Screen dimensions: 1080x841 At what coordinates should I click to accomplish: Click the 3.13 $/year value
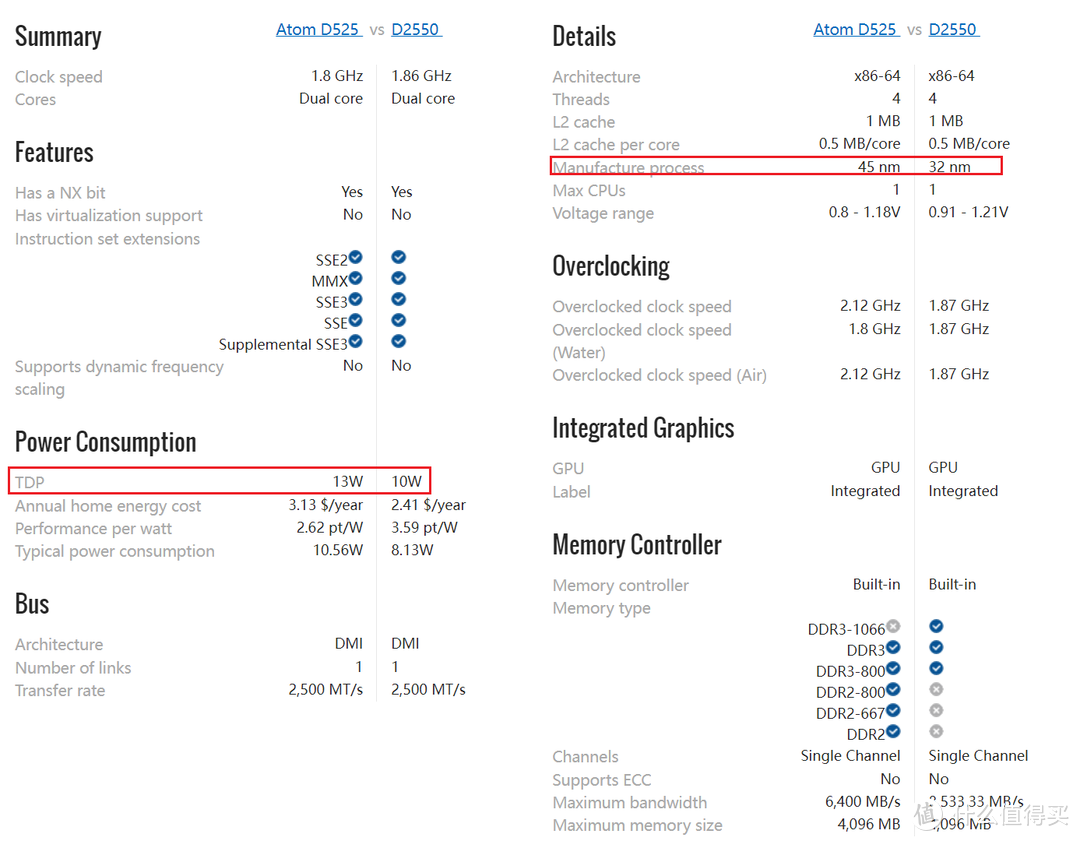[326, 505]
